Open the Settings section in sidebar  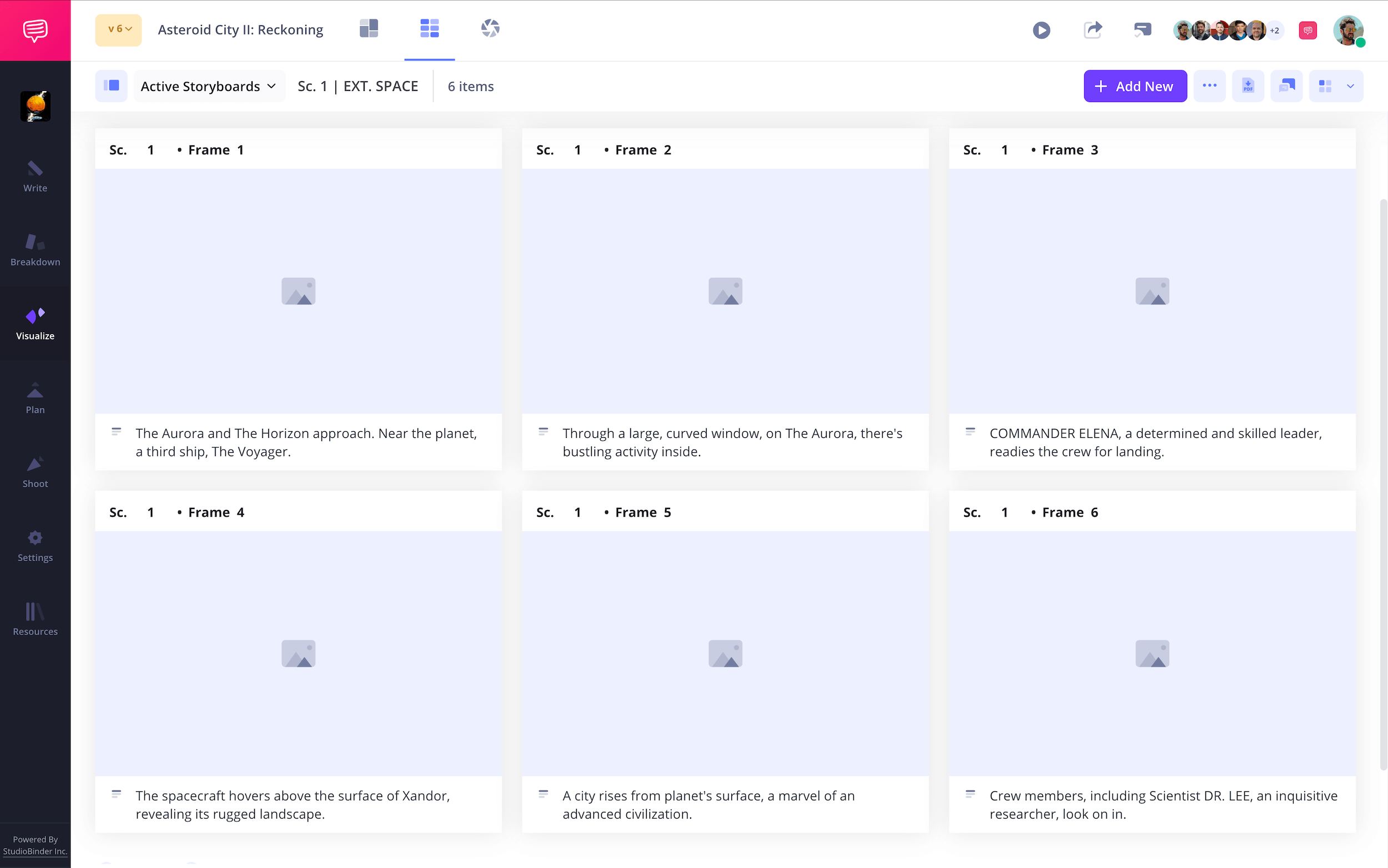pos(35,546)
